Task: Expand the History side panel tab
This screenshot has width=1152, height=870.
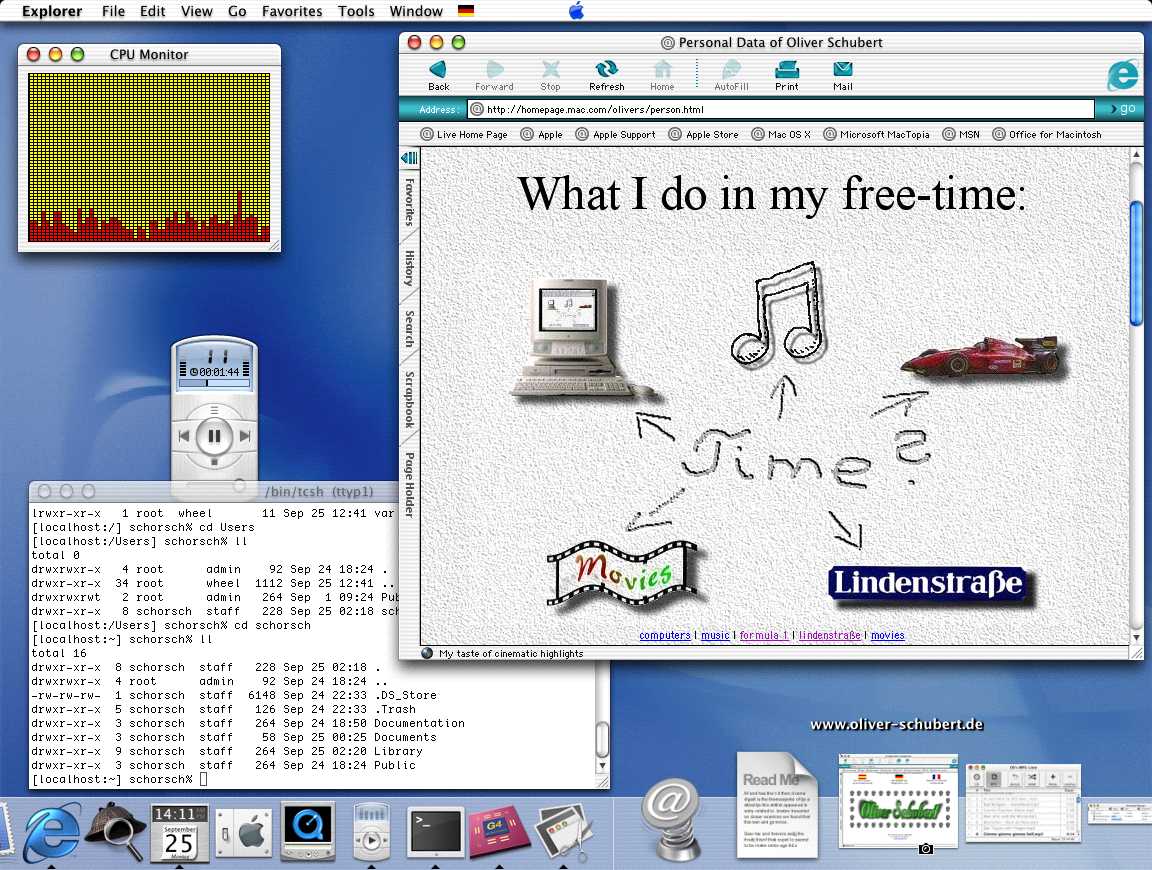Action: tap(409, 268)
